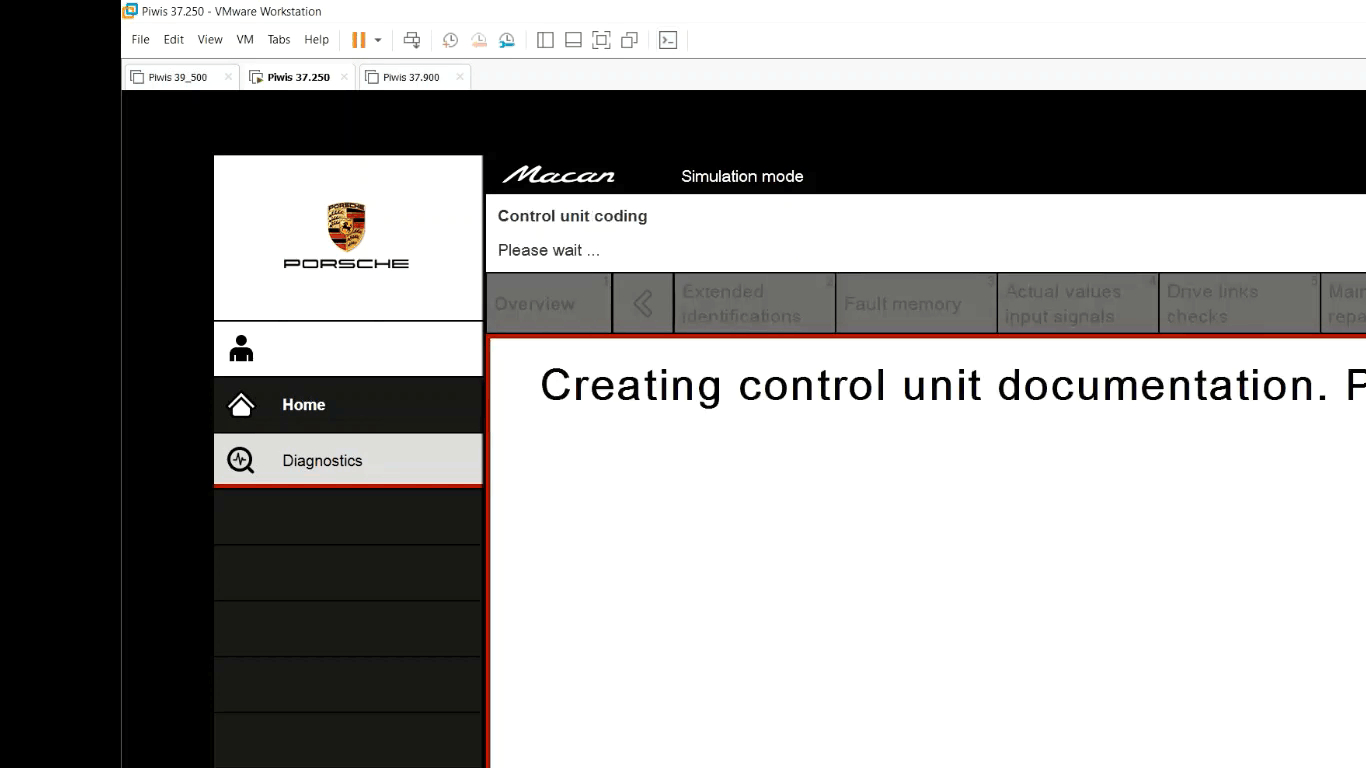Pause the virtual machine
The image size is (1366, 768).
point(358,40)
